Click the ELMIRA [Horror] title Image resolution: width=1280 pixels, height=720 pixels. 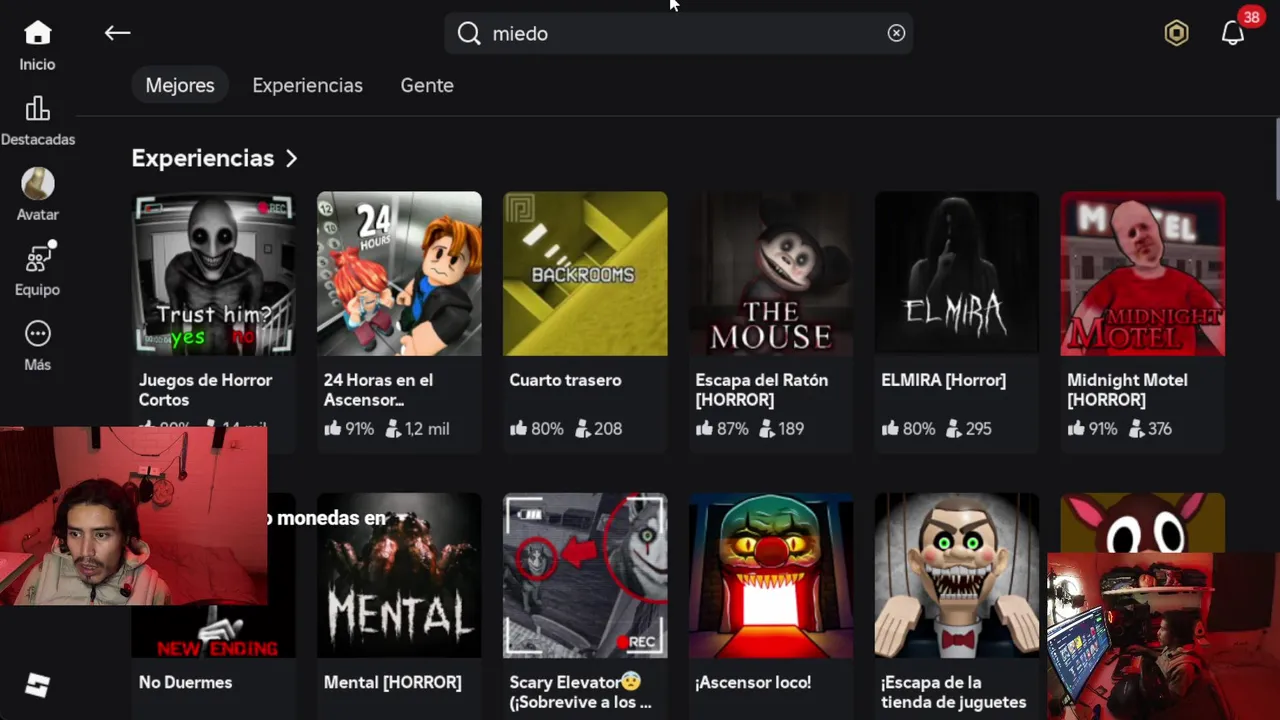(x=943, y=380)
